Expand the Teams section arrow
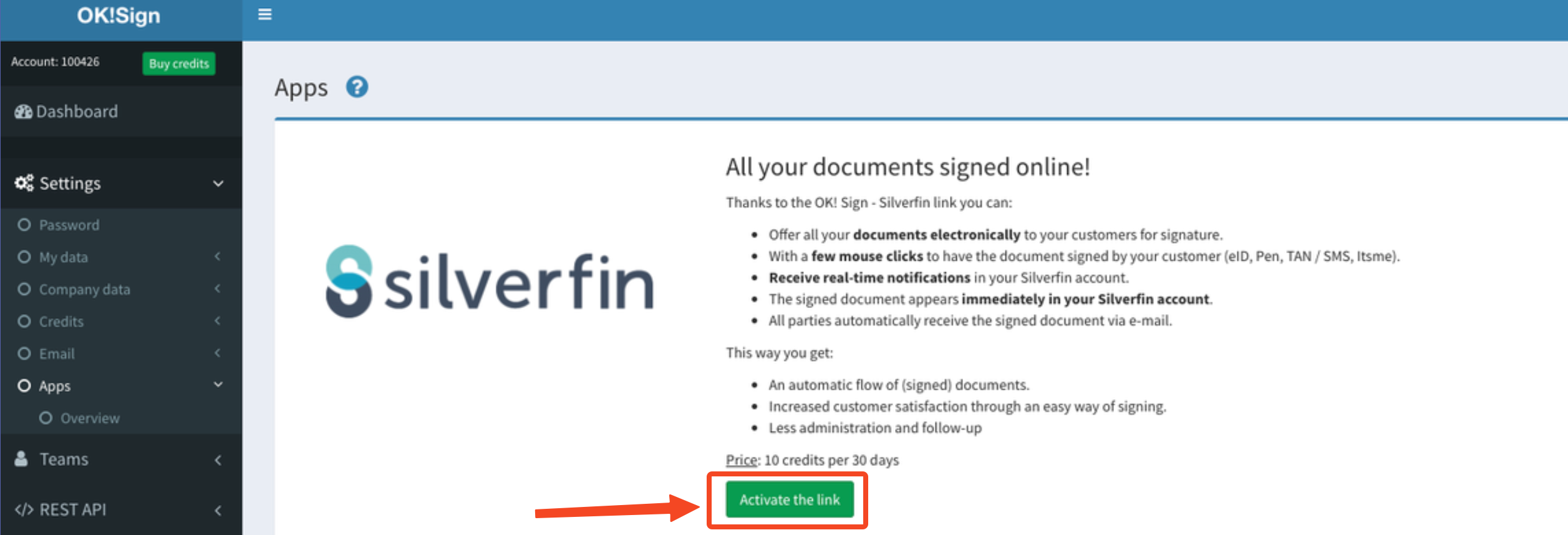The width and height of the screenshot is (1568, 535). click(x=218, y=460)
